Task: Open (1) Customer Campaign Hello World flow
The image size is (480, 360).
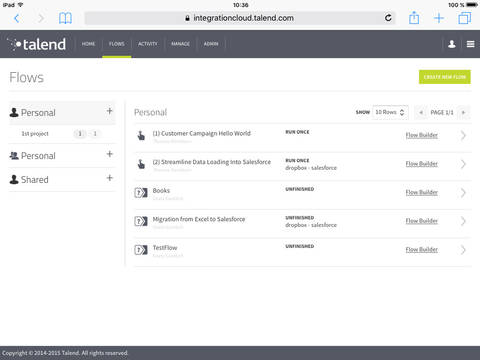Action: 202,133
